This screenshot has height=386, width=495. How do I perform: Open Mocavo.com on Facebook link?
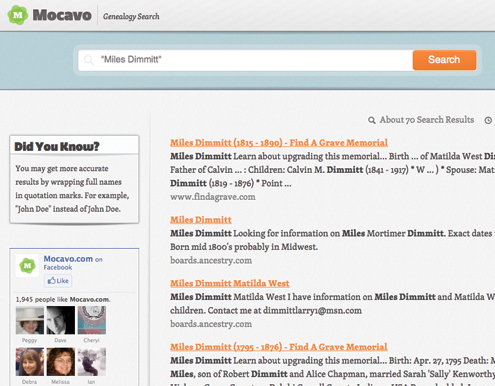73,263
